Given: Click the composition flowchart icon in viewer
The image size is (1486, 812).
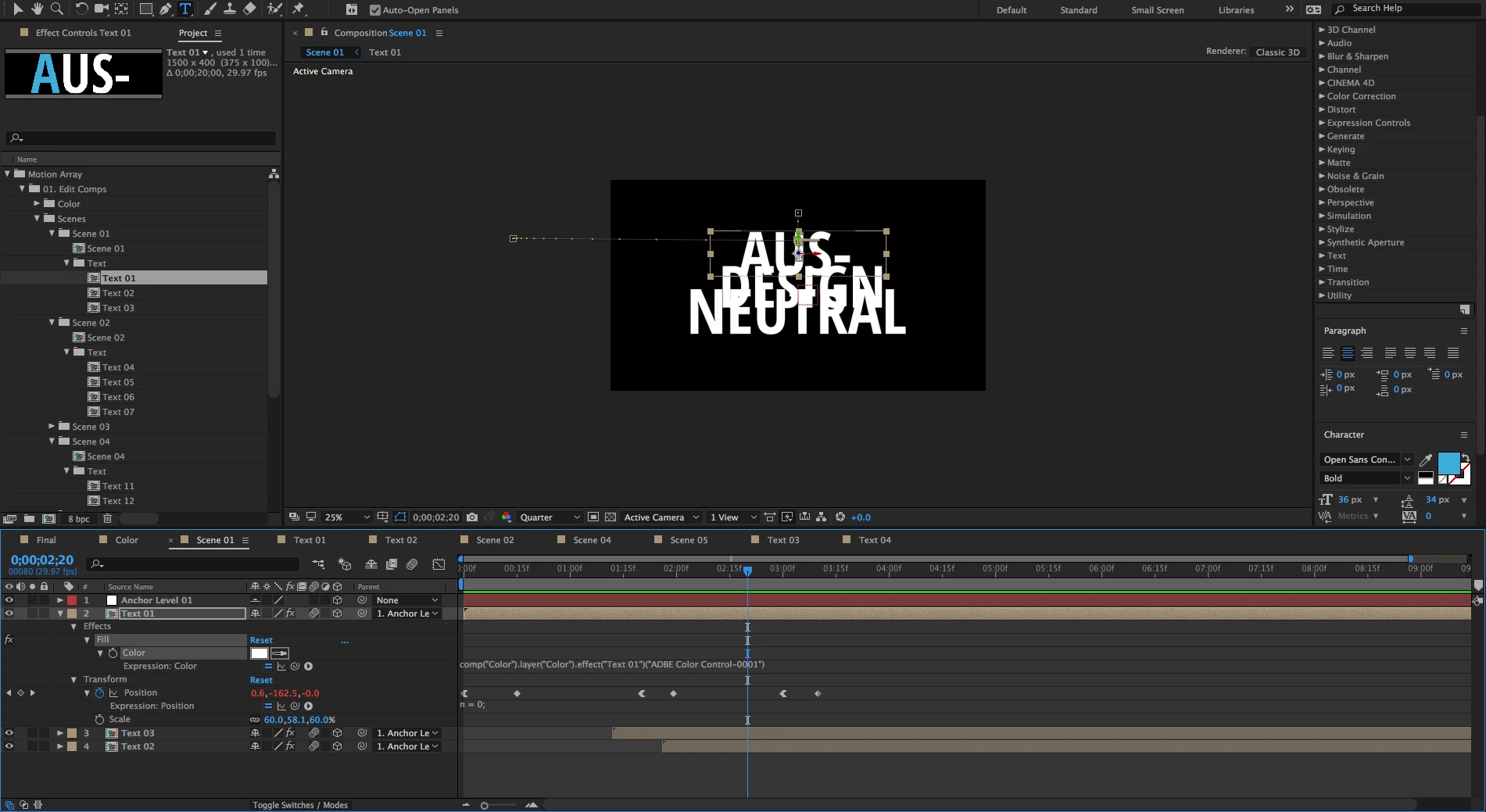Looking at the screenshot, I should [x=821, y=517].
